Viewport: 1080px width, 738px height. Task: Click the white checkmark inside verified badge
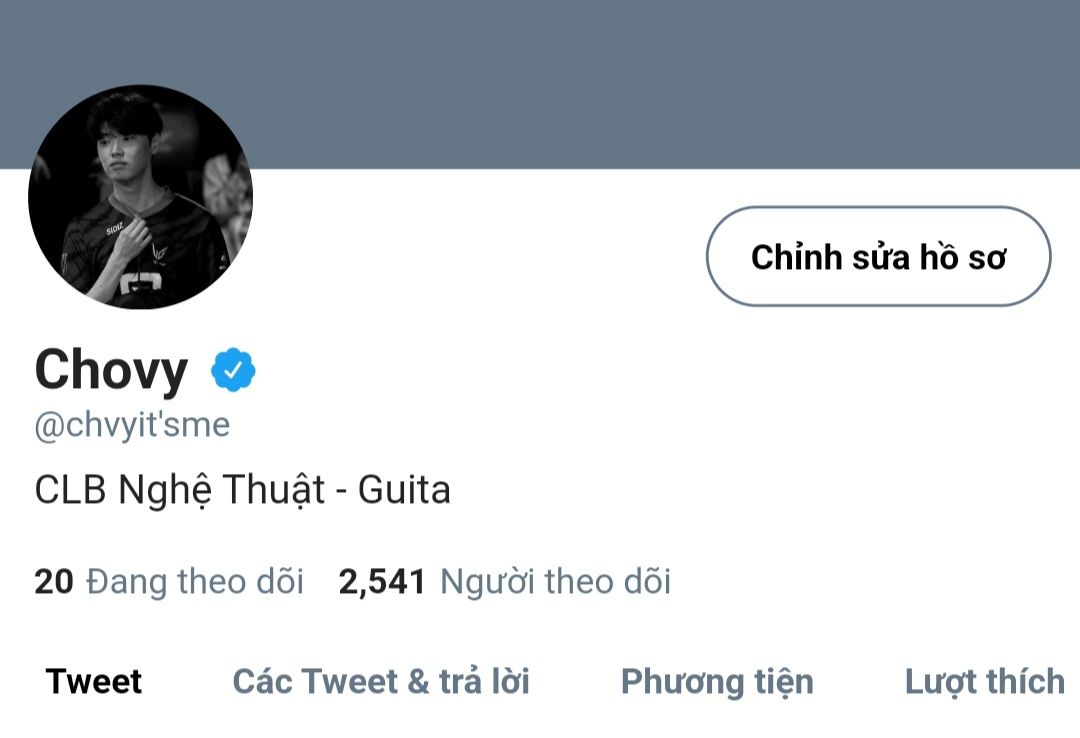pyautogui.click(x=233, y=371)
